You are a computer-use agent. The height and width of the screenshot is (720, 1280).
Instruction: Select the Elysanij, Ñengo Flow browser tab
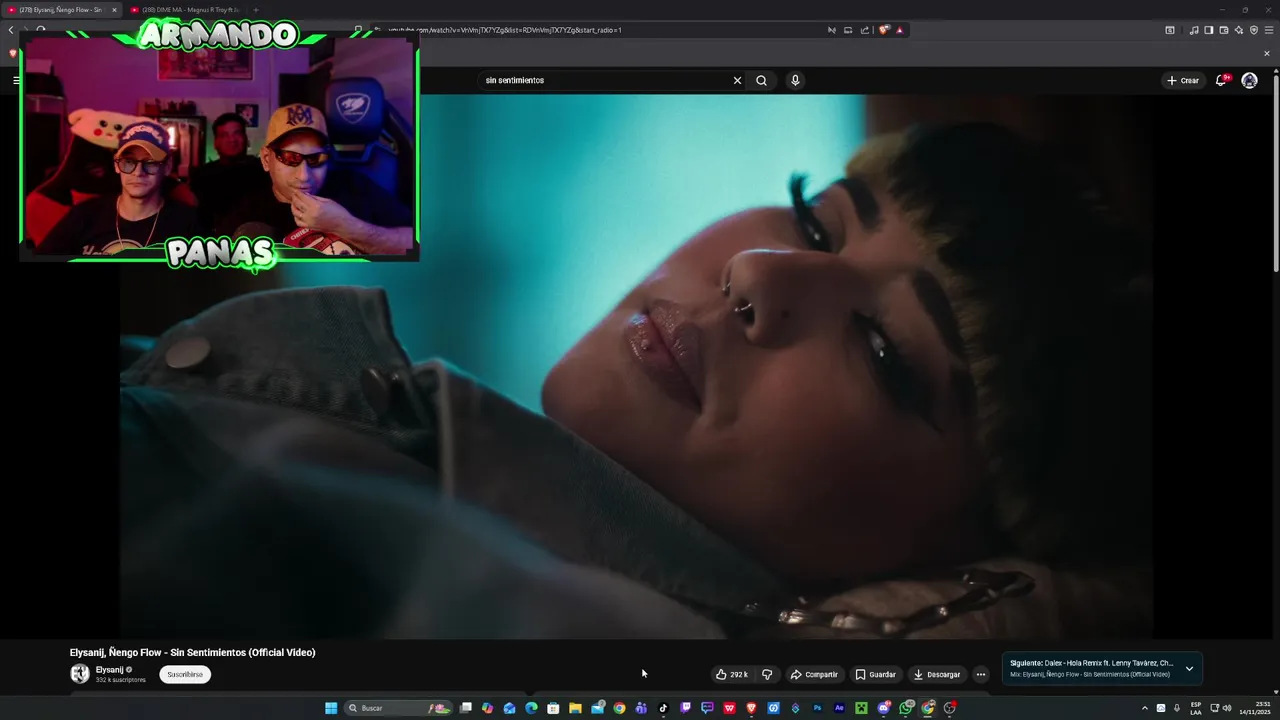62,10
